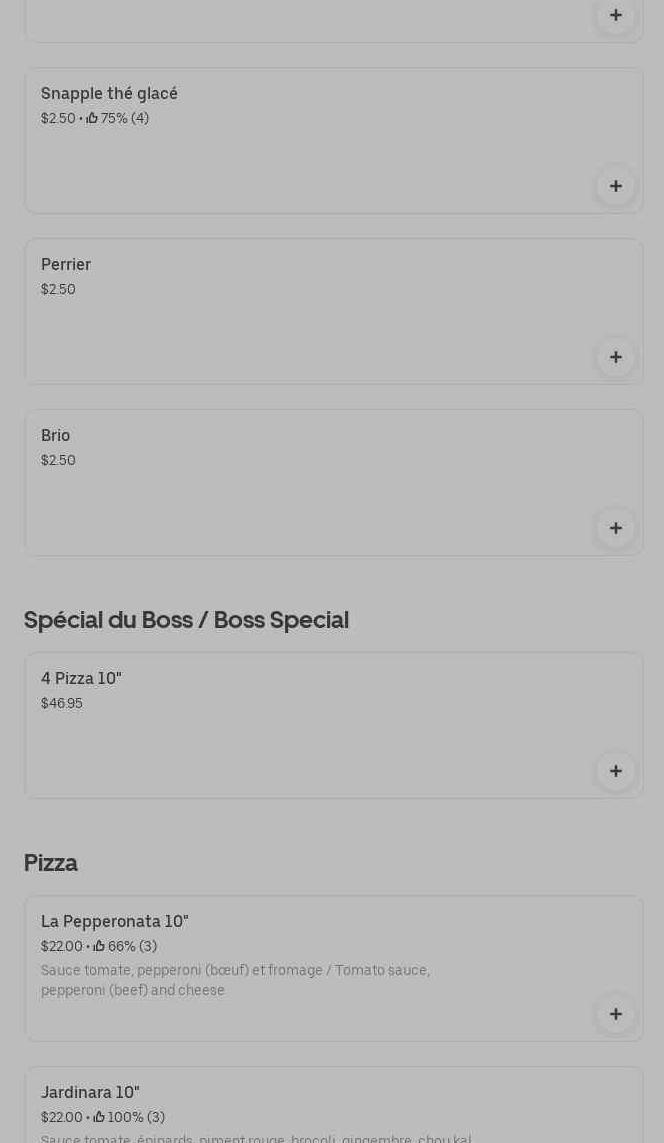Screen dimensions: 664x1143
Task: Open the 4 Pizza 10" item
Action: pos(81,679)
